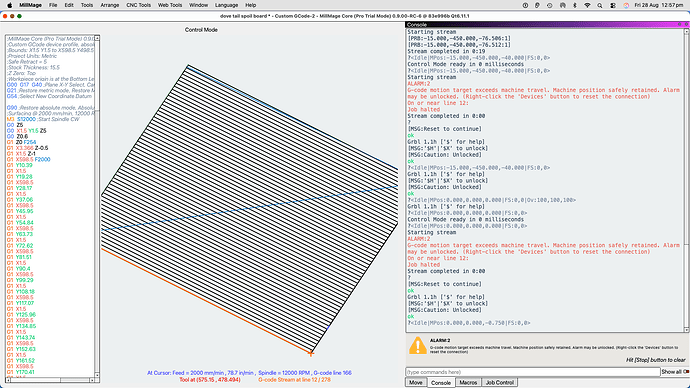
Task: Close the Console panel with its close icon
Action: coord(686,25)
